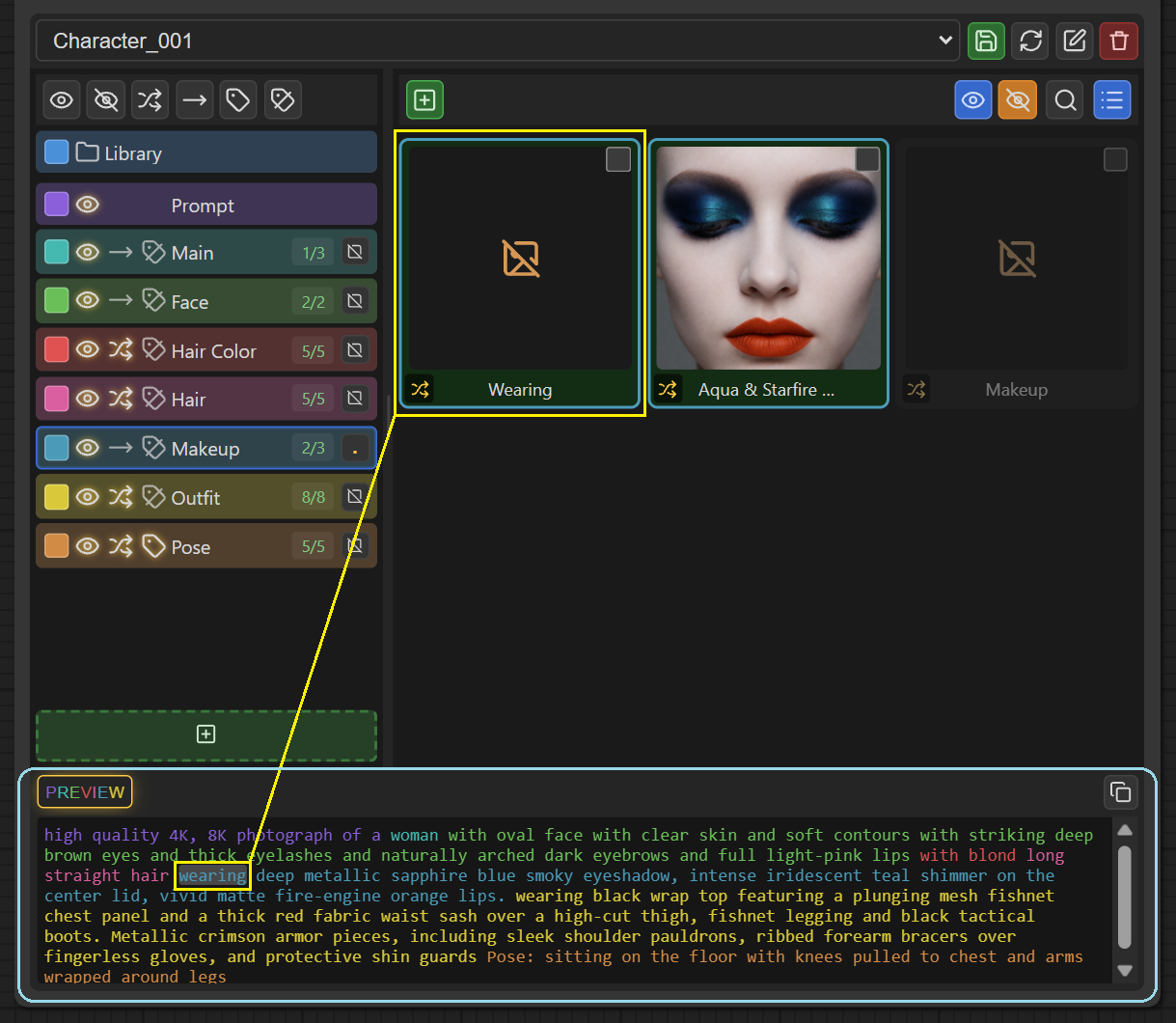Toggle visibility eye on Makeup row
Screen dimensions: 1176x1023
tap(88, 448)
